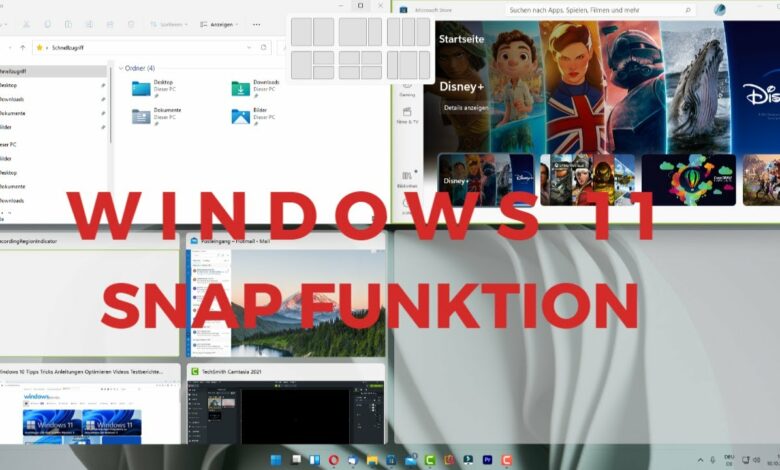Screen dimensions: 780x470
Task: Choose the TechSmith Camtasia 2021 snap thumbnail
Action: click(x=286, y=405)
